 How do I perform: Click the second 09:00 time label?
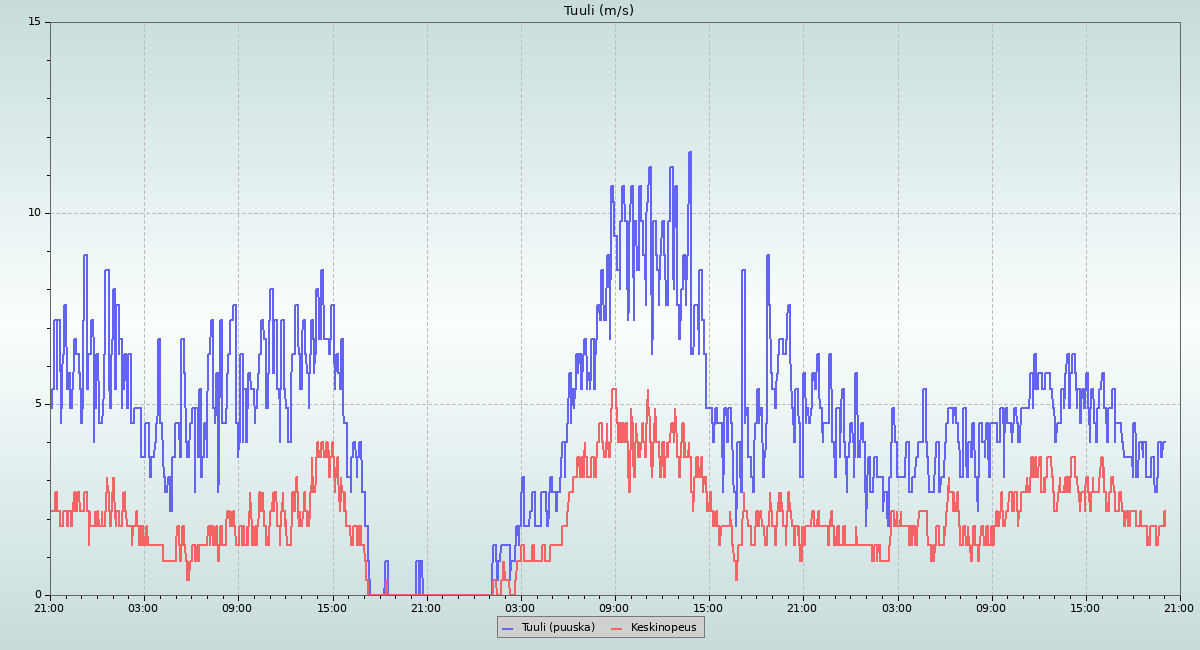[614, 607]
